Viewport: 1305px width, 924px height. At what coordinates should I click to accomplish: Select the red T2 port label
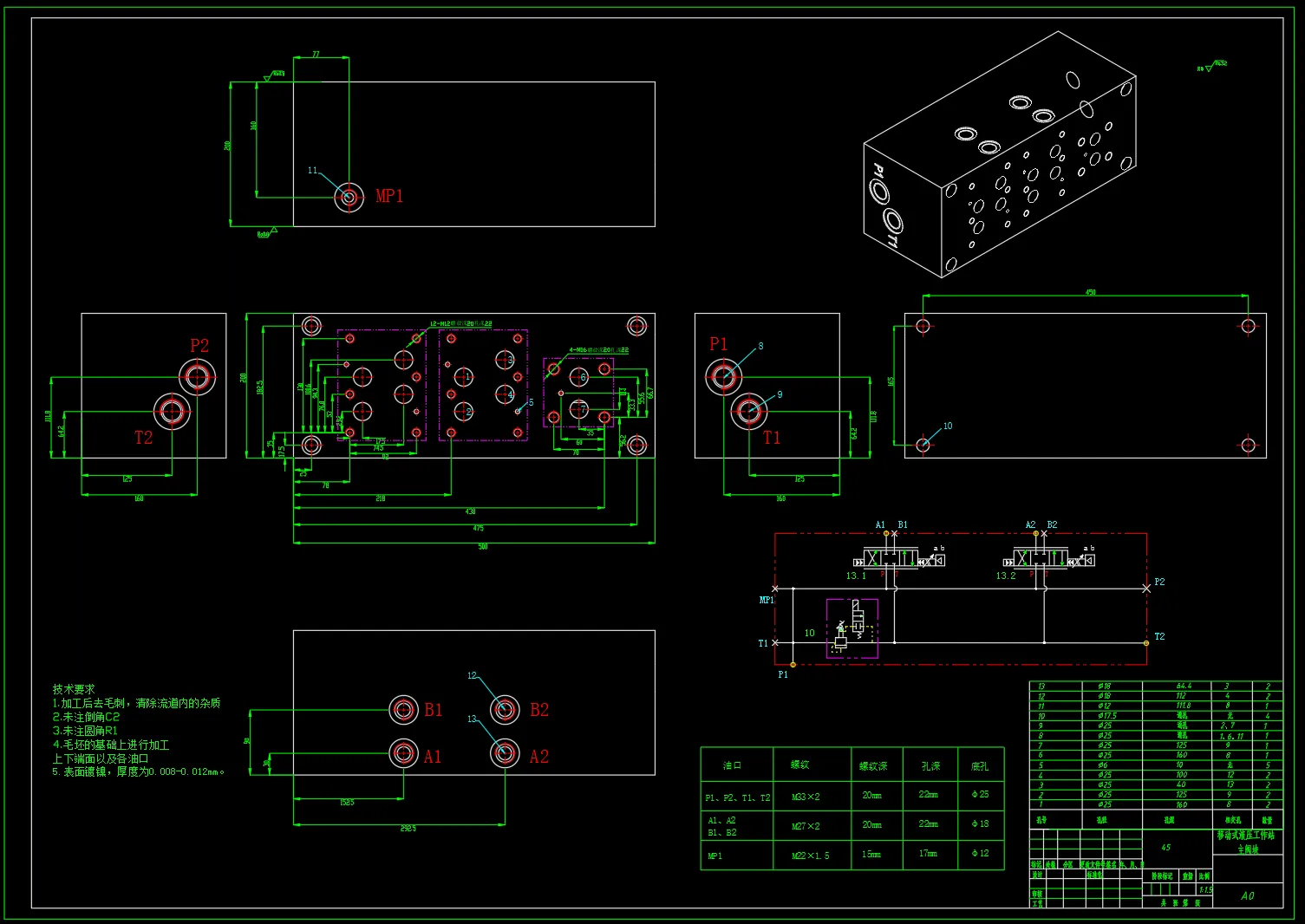coord(144,439)
